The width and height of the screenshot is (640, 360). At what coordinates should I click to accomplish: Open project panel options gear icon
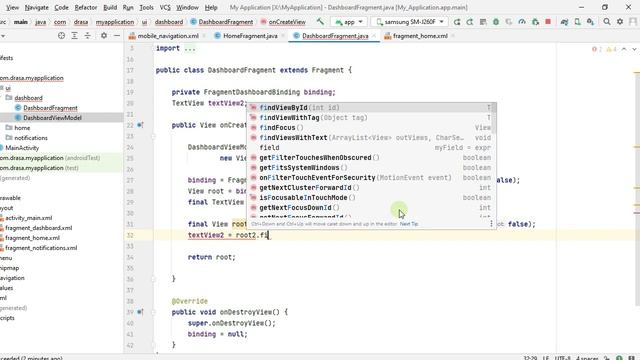pyautogui.click(x=104, y=36)
